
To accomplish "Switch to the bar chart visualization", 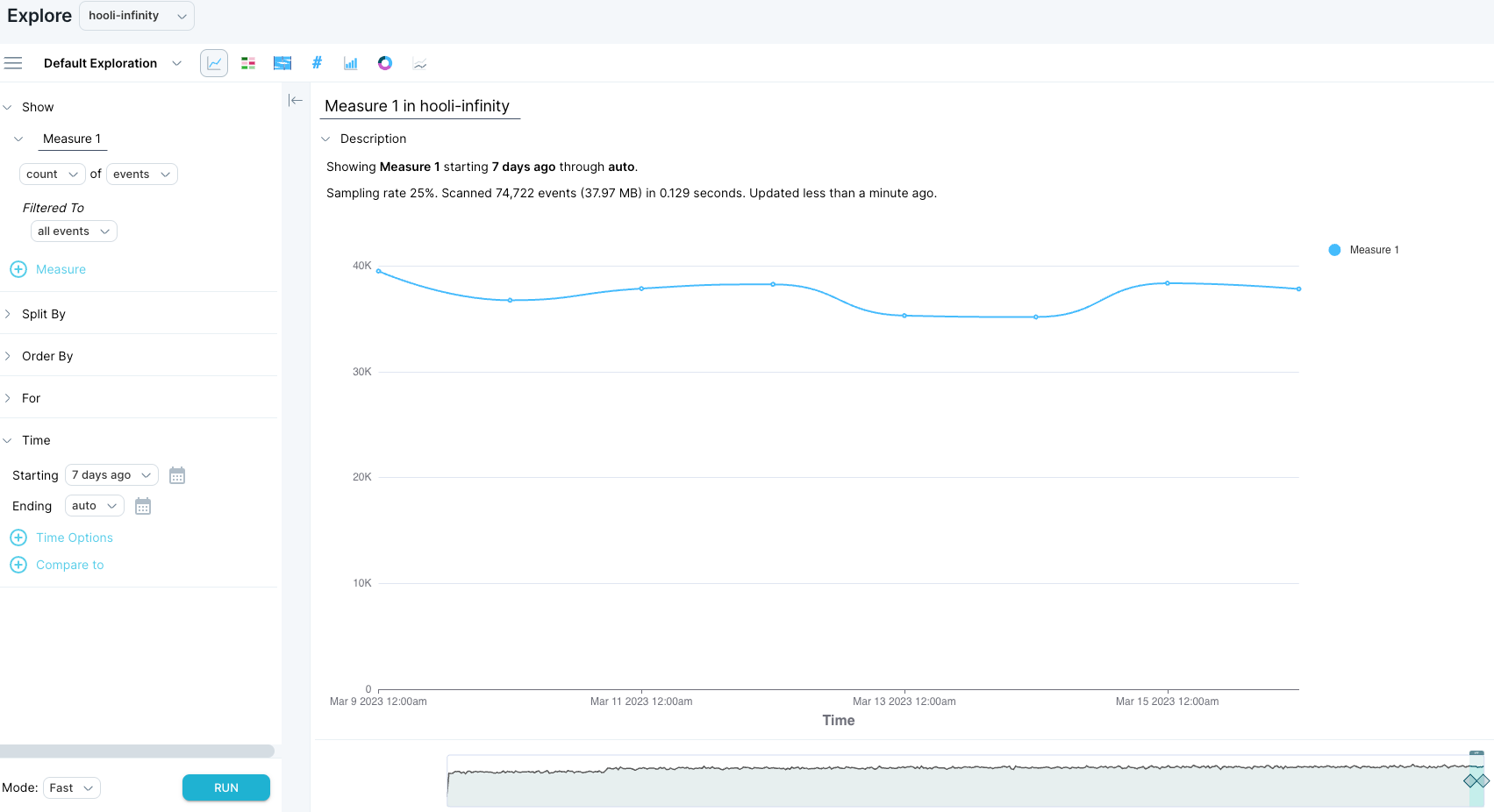I will coord(351,63).
